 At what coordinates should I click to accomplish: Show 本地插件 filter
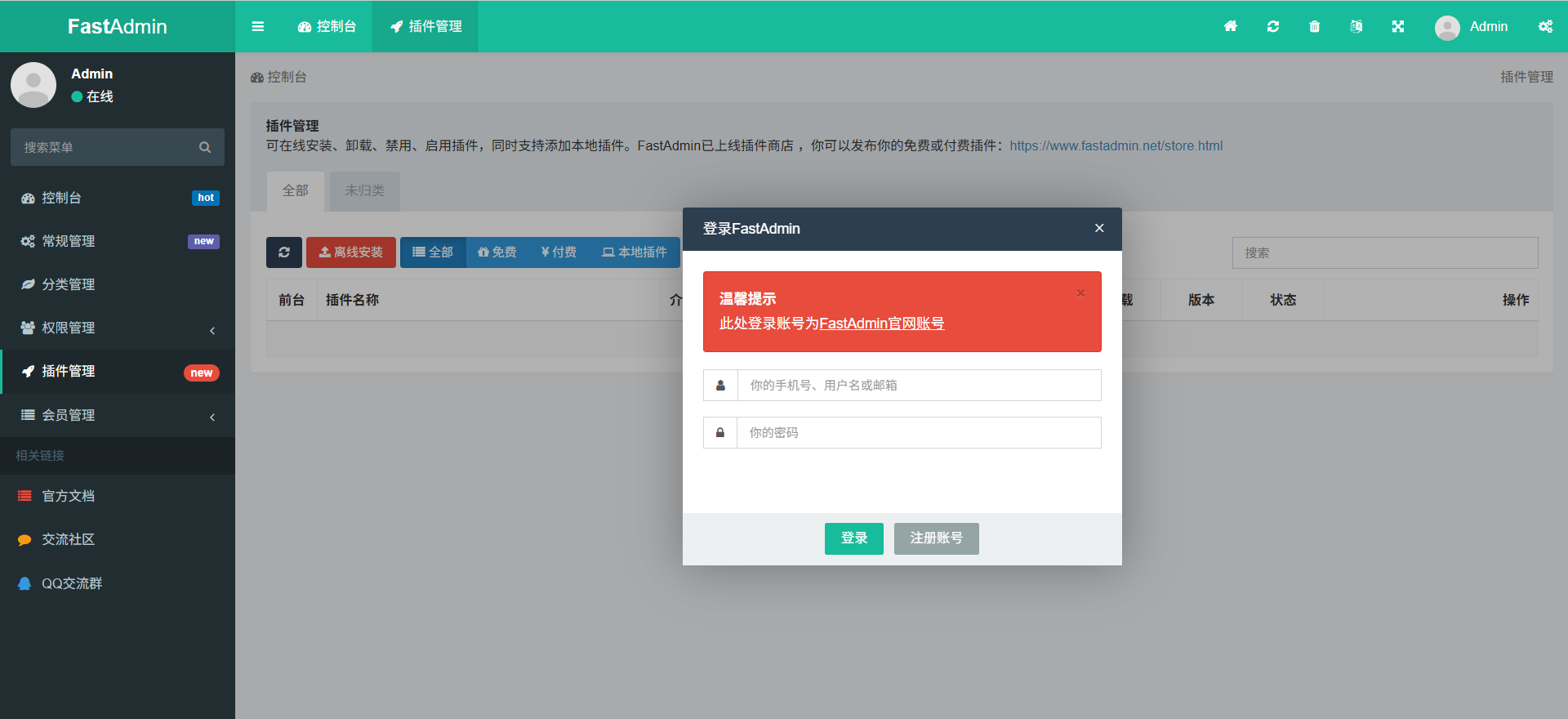tap(635, 252)
